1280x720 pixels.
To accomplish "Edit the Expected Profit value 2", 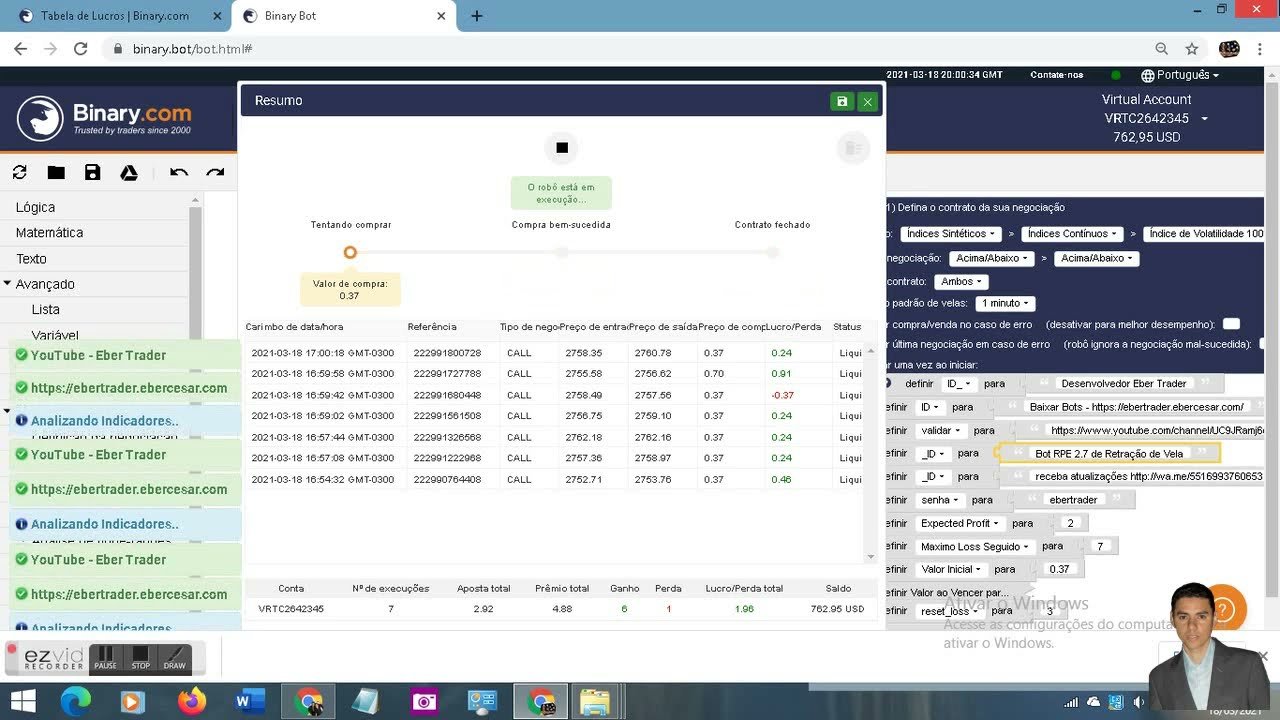I will pyautogui.click(x=1070, y=523).
